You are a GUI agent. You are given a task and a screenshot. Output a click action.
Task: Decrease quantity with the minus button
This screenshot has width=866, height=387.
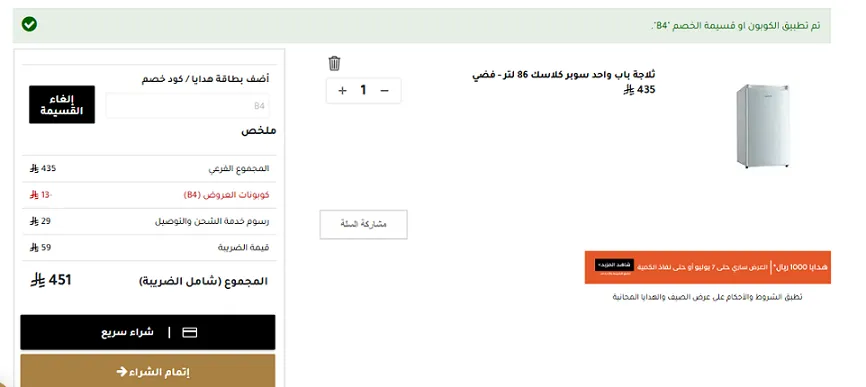pyautogui.click(x=385, y=91)
